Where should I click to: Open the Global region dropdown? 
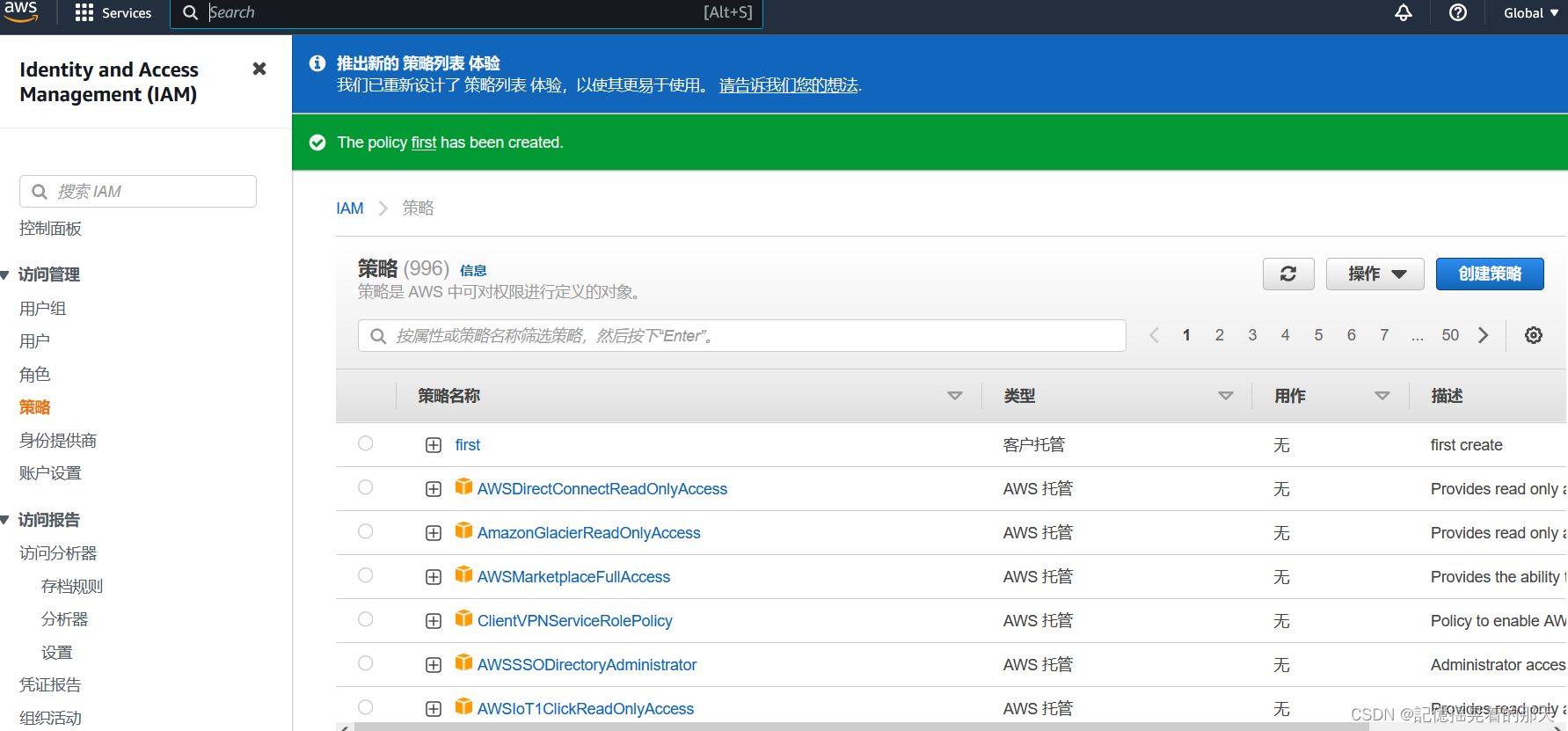pyautogui.click(x=1531, y=12)
